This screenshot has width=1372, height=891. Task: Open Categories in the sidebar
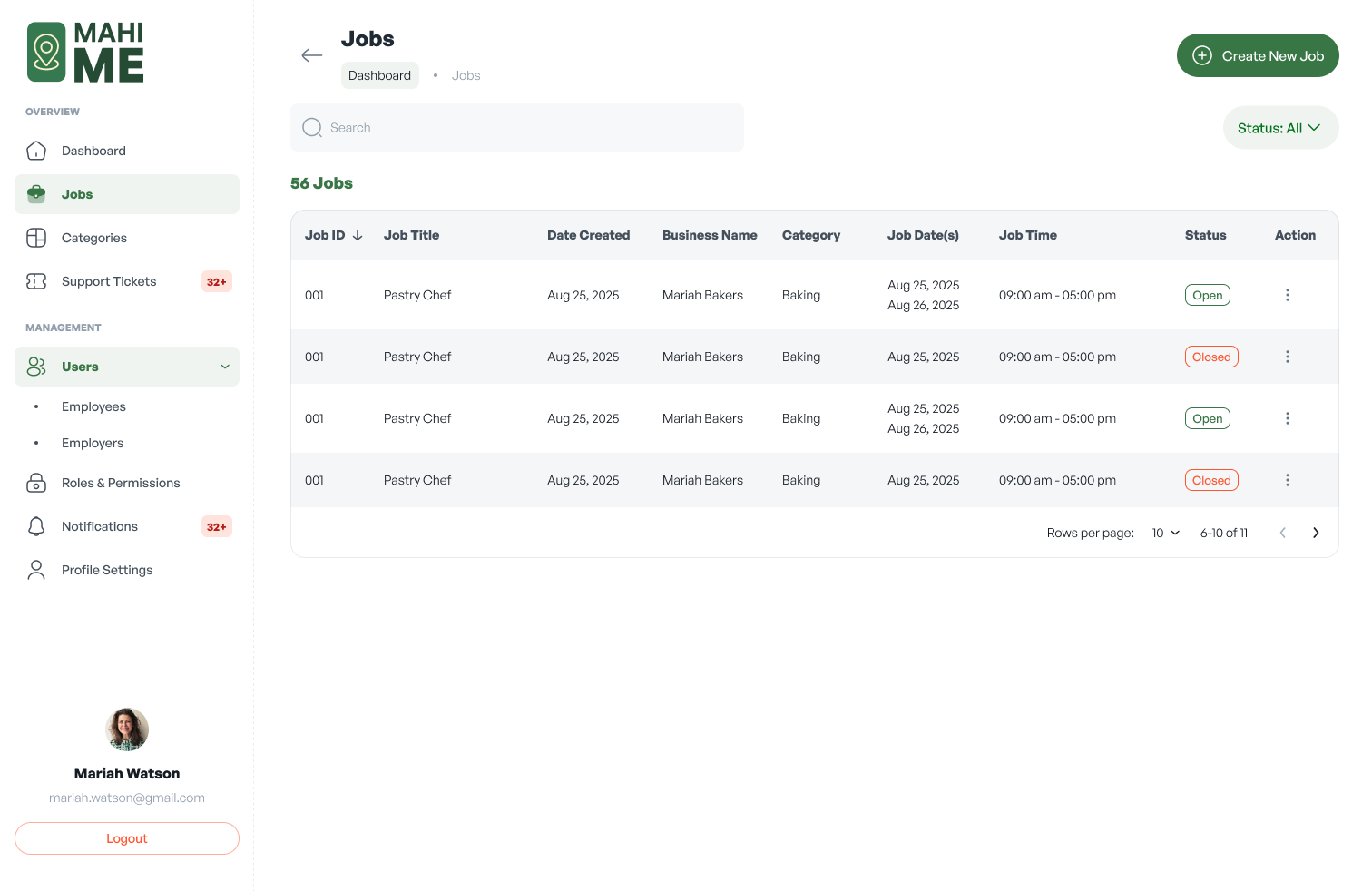tap(127, 238)
